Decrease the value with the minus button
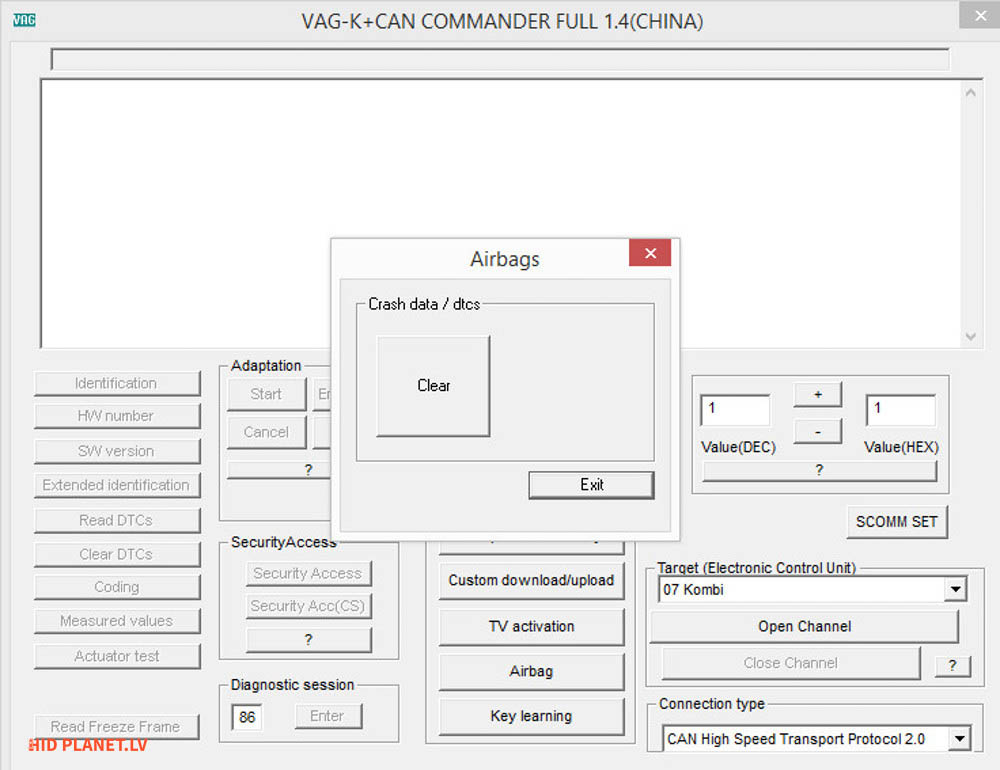Viewport: 1000px width, 770px height. (x=818, y=432)
